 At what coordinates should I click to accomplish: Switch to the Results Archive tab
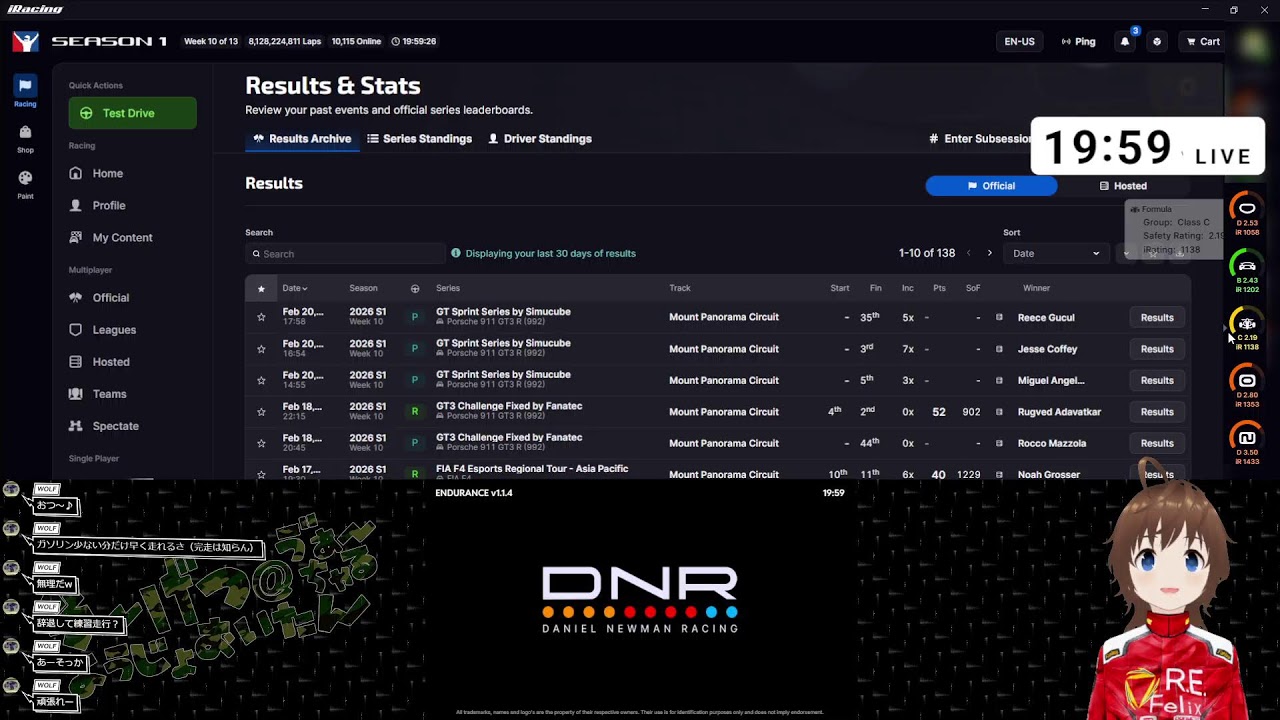302,139
